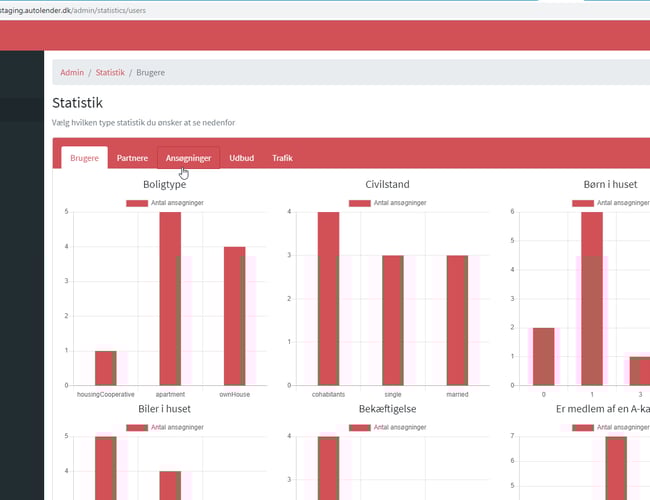
Task: Pick the married bar in Civilstand
Action: [x=456, y=320]
